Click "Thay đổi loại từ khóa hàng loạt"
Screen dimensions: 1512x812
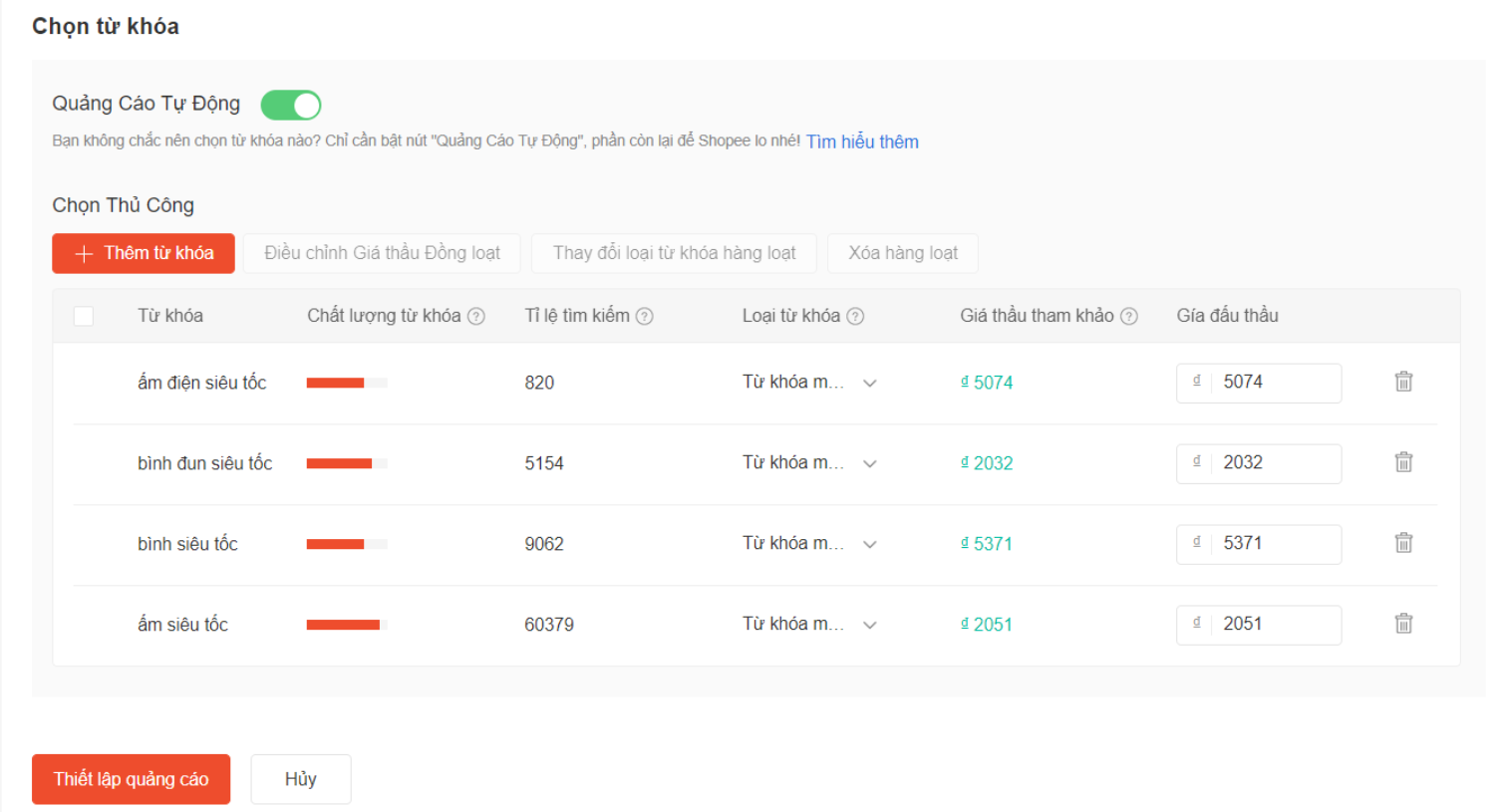pyautogui.click(x=674, y=253)
